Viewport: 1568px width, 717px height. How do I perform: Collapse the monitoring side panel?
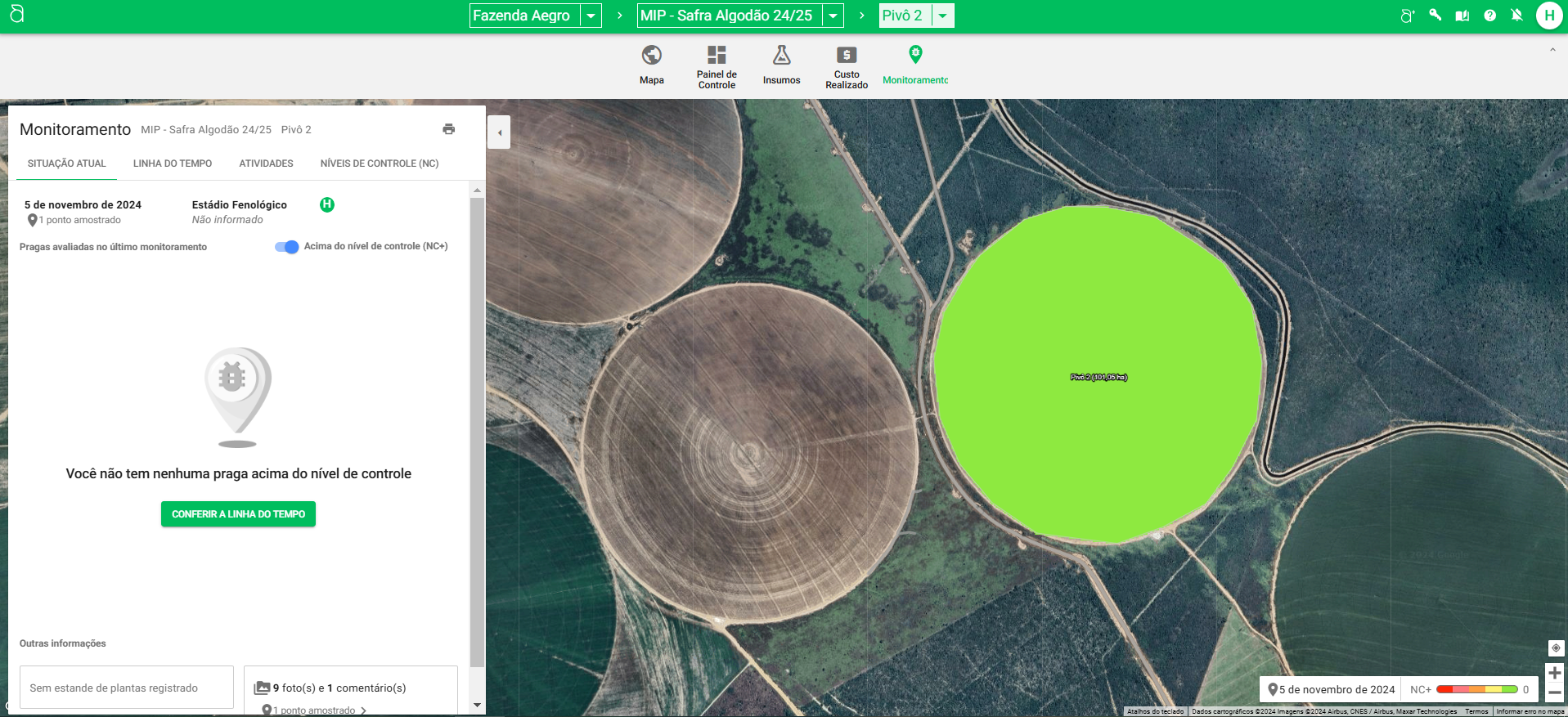coord(499,132)
